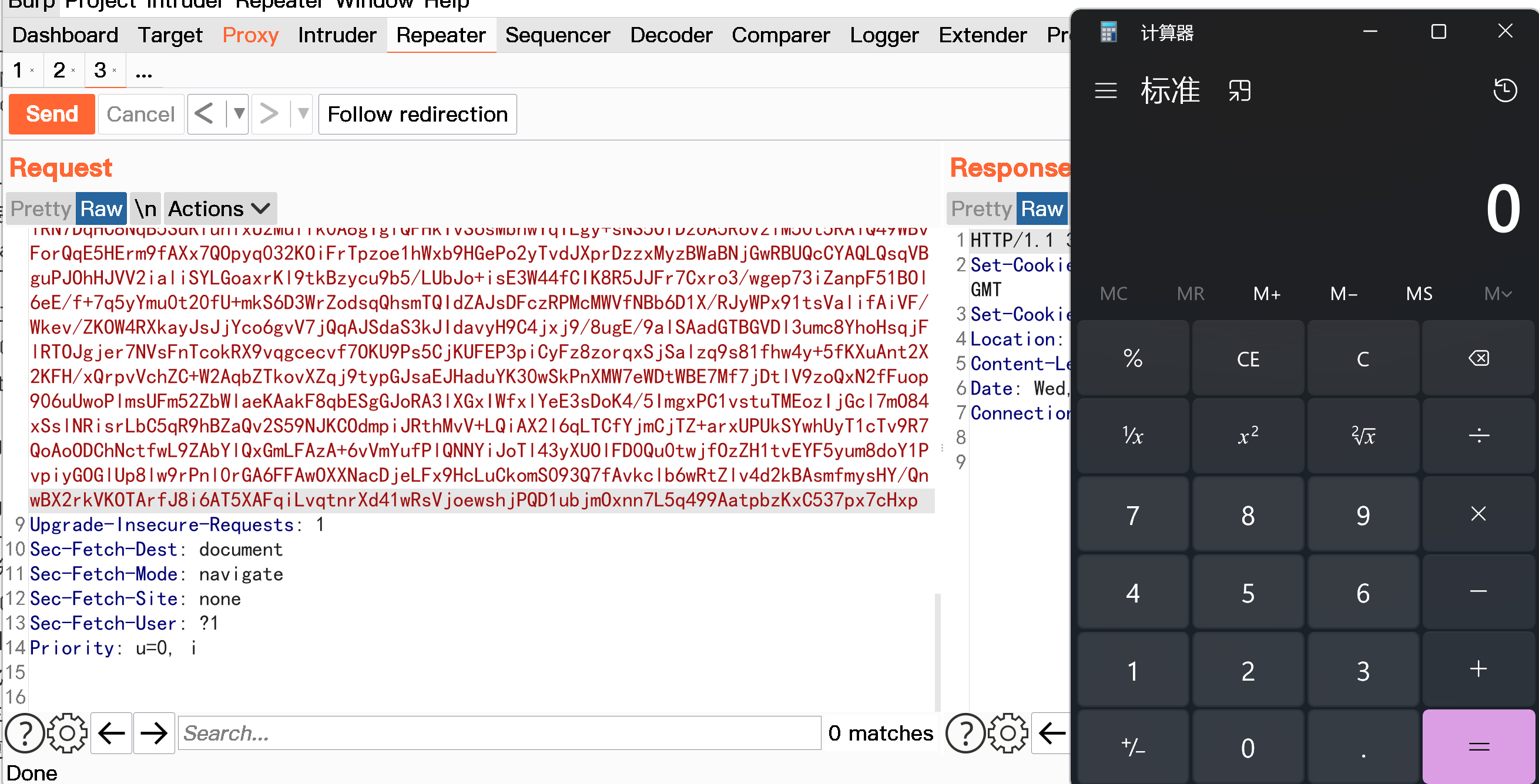
Task: Jump to next search match in Request
Action: click(154, 733)
